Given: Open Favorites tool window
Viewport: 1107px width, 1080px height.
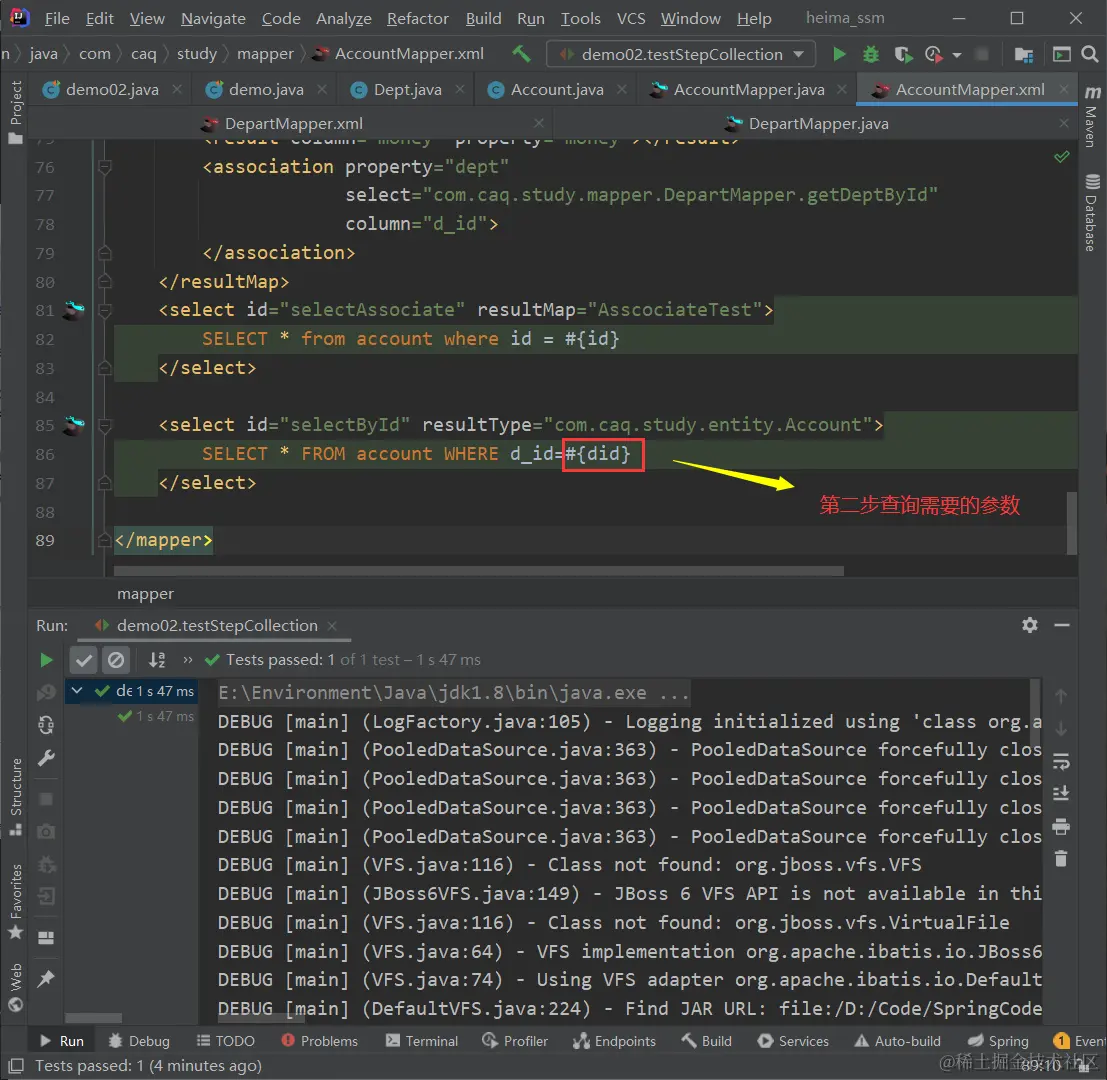Looking at the screenshot, I should pos(15,902).
